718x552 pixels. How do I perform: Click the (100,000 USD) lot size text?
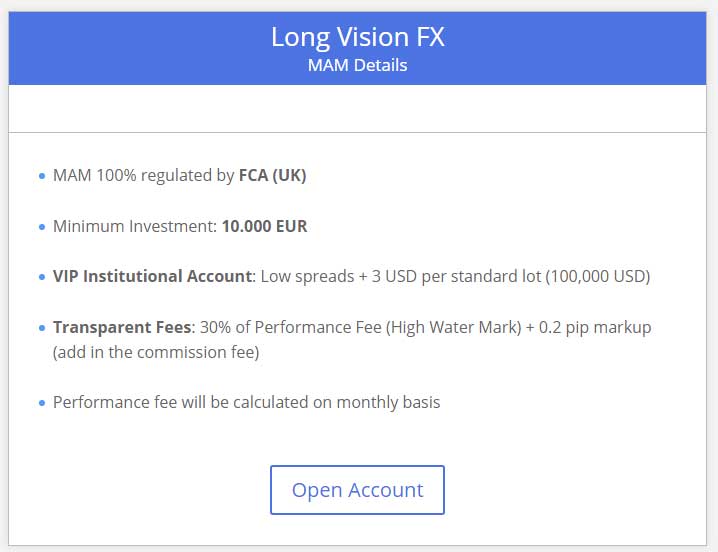click(x=598, y=276)
